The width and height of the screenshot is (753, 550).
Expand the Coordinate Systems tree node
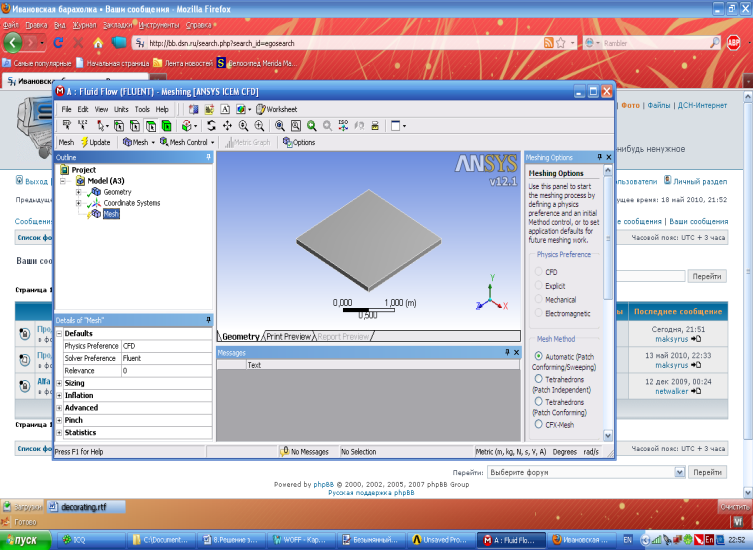[78, 203]
